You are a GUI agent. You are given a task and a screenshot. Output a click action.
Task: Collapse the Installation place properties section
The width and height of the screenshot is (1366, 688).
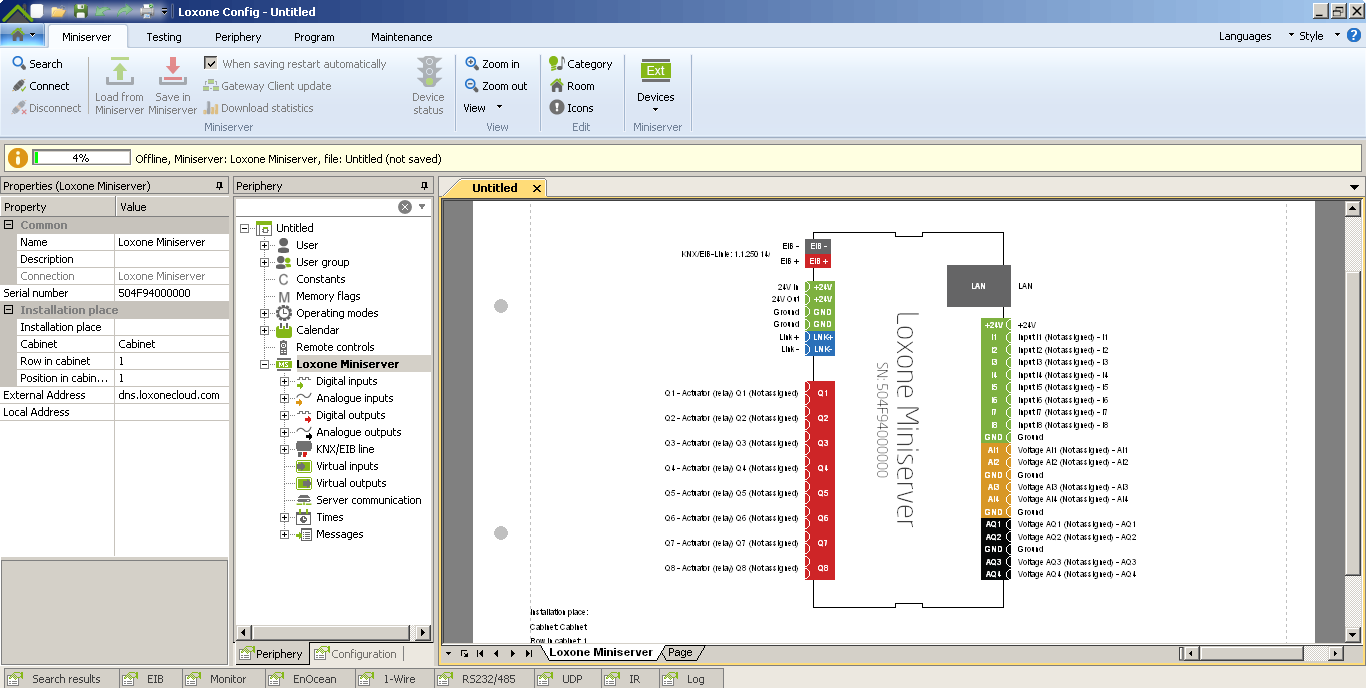click(x=8, y=310)
